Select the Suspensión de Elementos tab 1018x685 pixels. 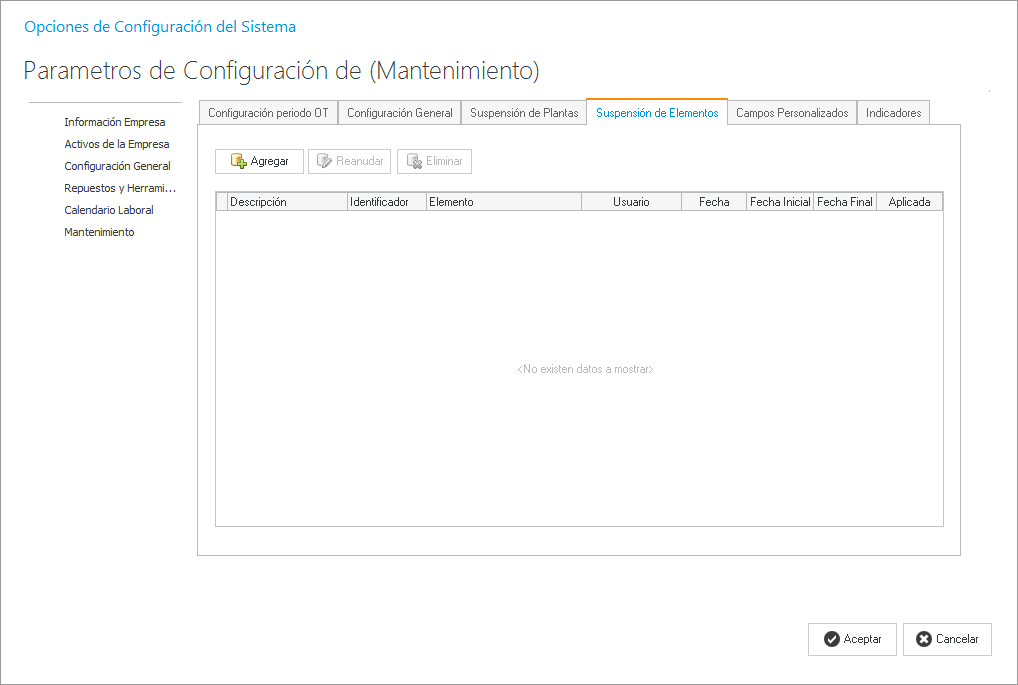tap(657, 113)
